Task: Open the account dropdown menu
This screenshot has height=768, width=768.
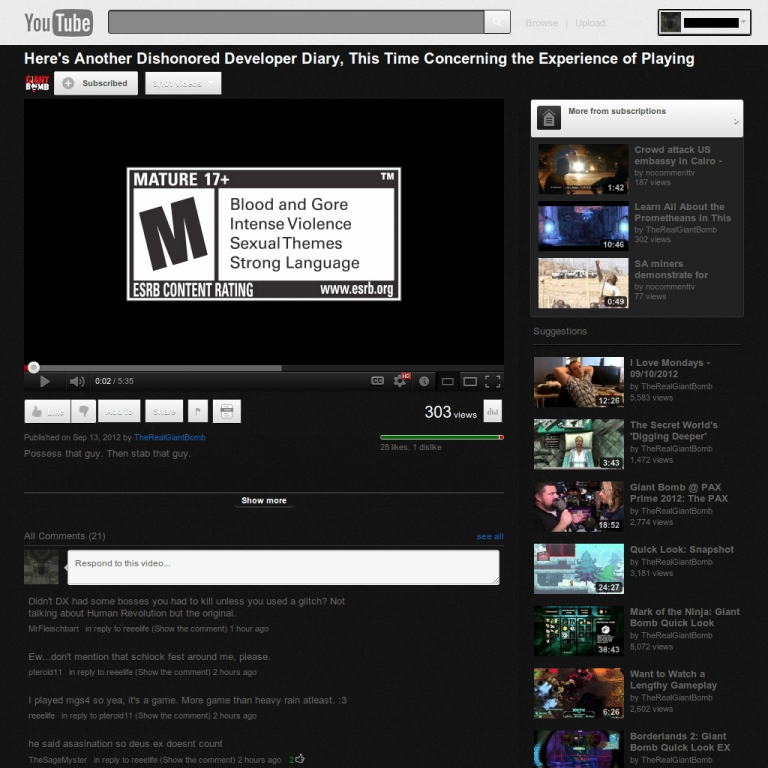Action: (x=704, y=23)
